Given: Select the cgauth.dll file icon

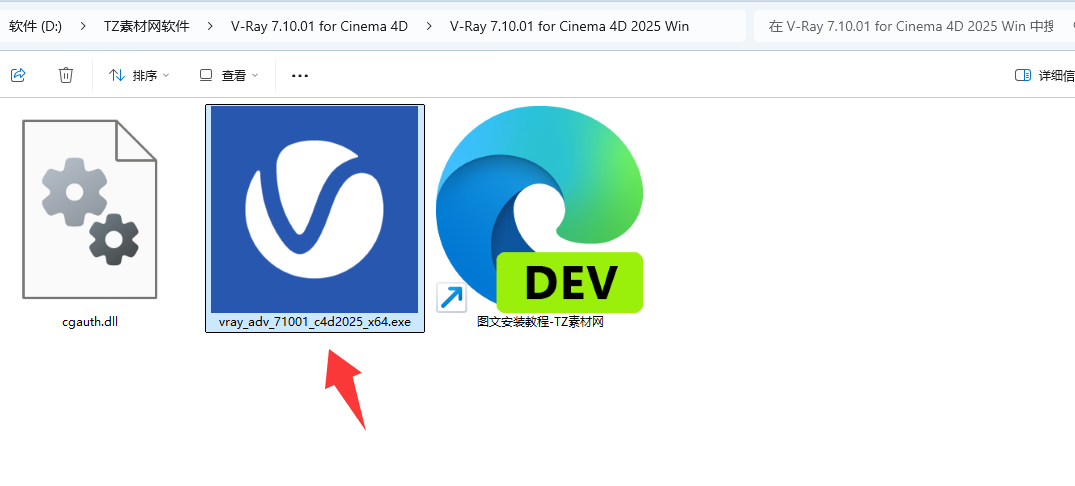Looking at the screenshot, I should pyautogui.click(x=90, y=209).
